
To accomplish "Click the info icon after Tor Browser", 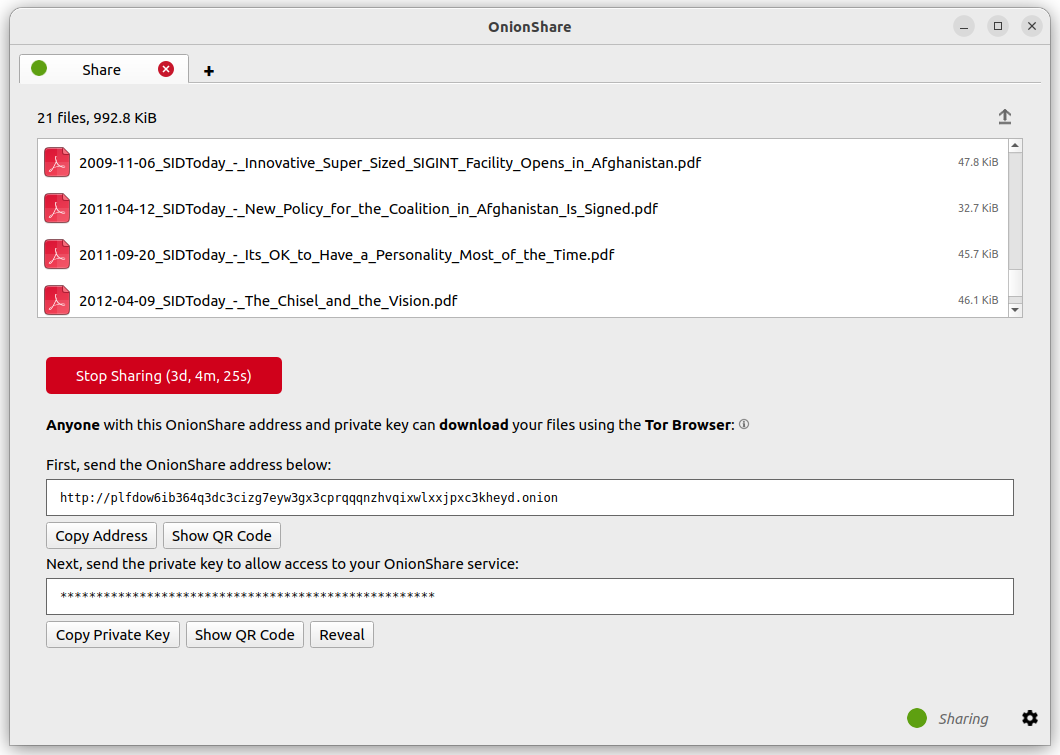I will [x=744, y=424].
